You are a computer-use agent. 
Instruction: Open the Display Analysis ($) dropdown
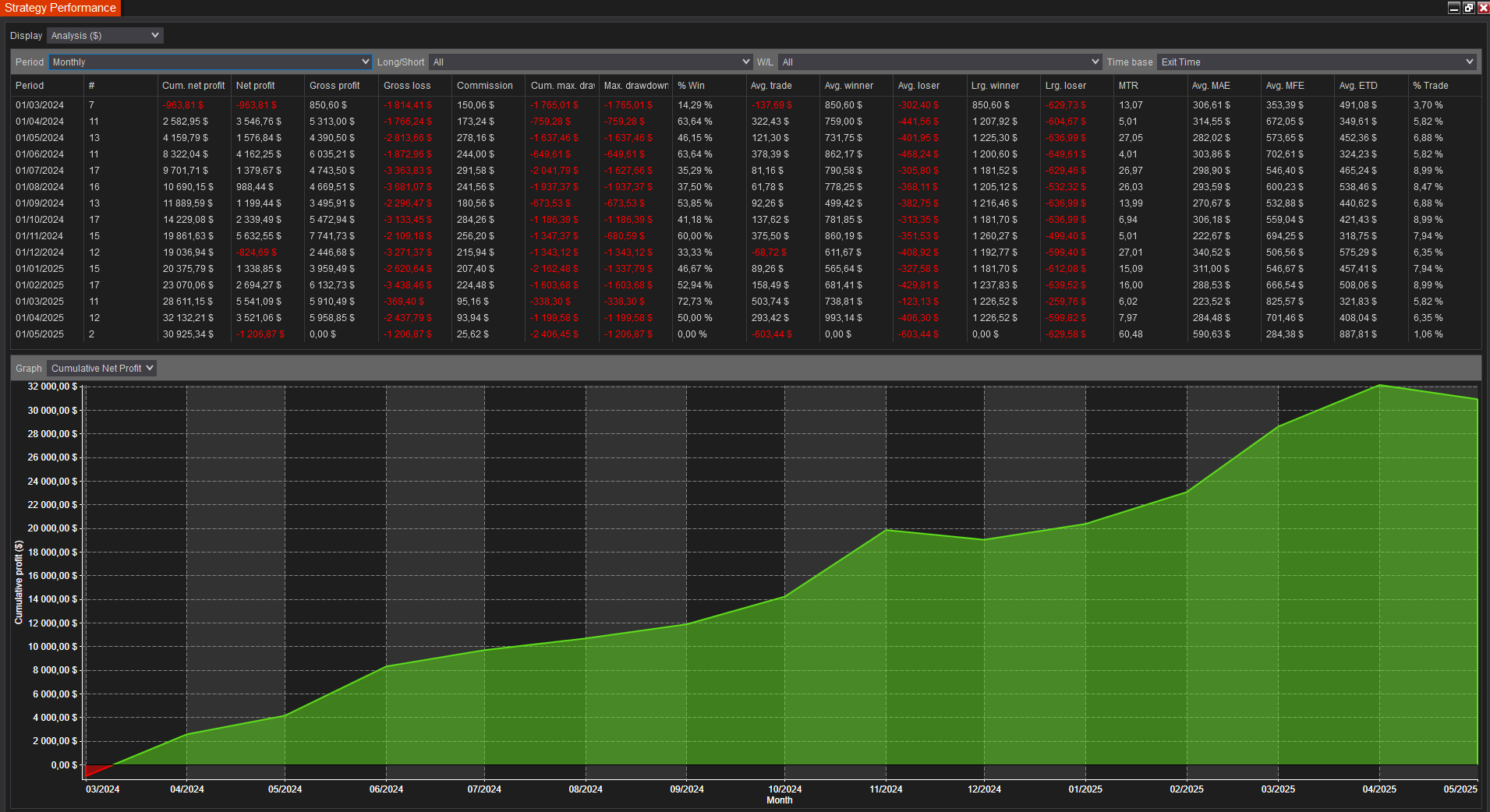click(x=104, y=36)
